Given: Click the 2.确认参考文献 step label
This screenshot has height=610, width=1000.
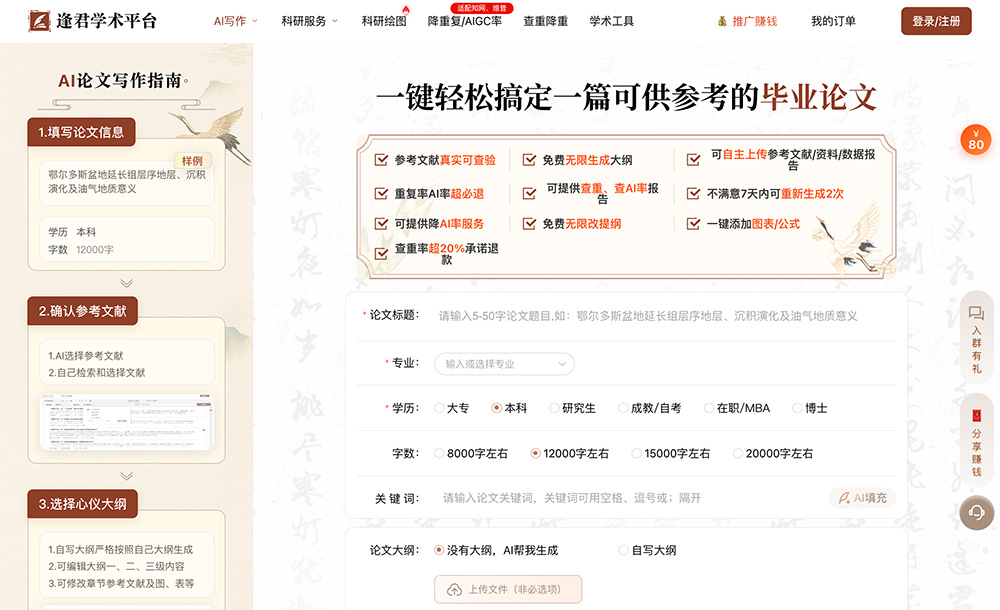Looking at the screenshot, I should tap(82, 311).
